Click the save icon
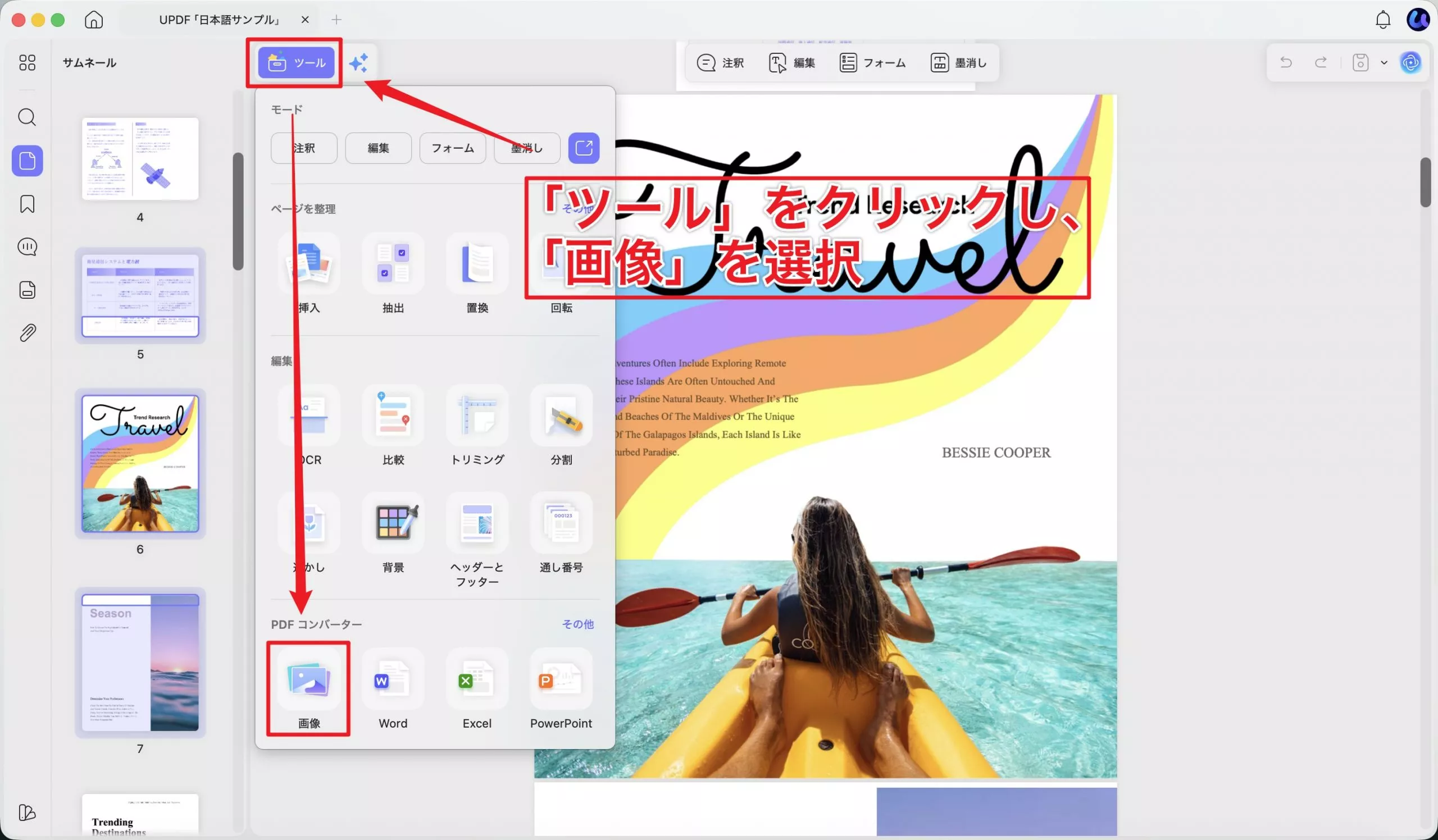1438x840 pixels. [x=1360, y=62]
